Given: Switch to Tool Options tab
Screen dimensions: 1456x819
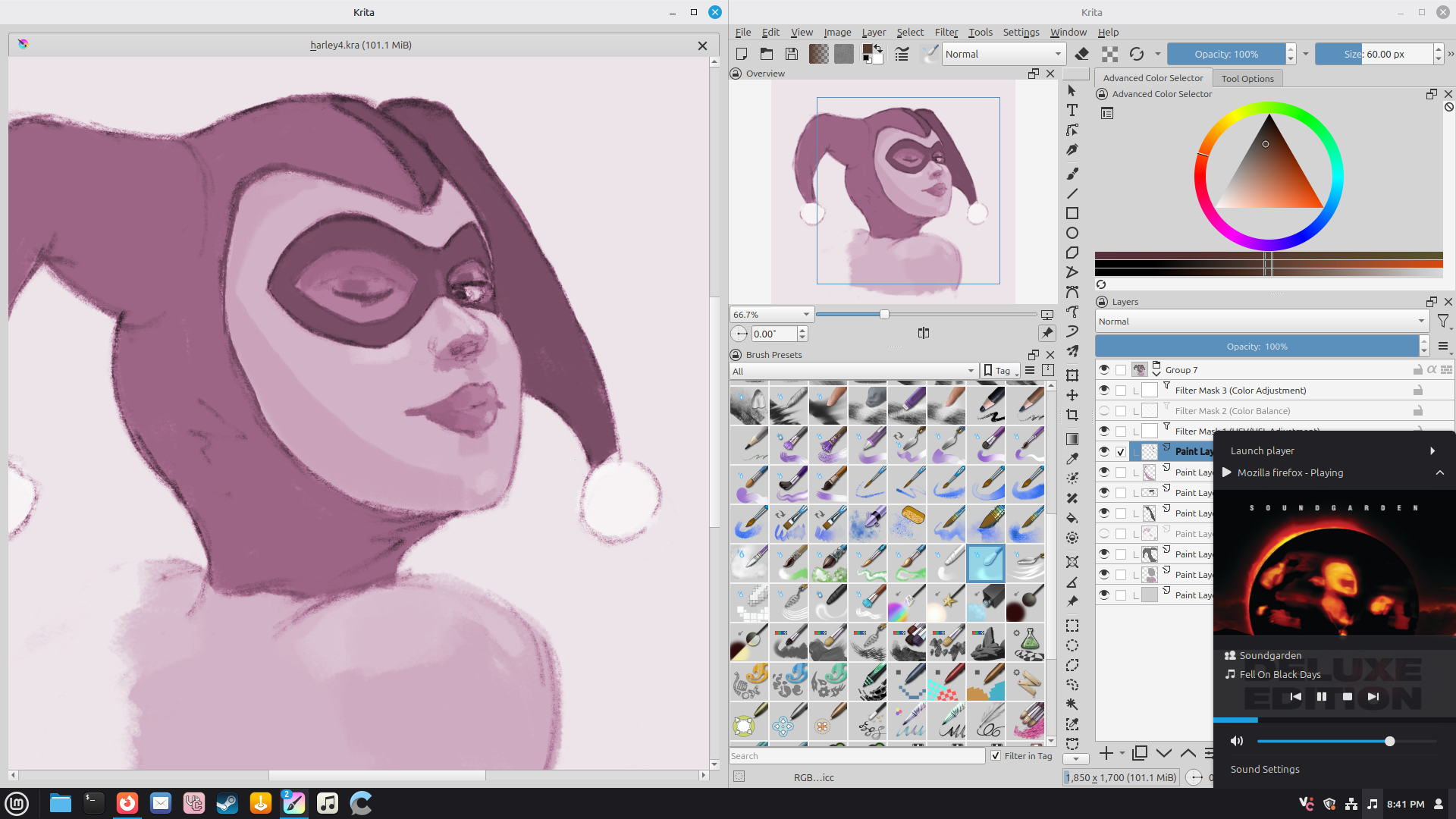Looking at the screenshot, I should 1247,78.
